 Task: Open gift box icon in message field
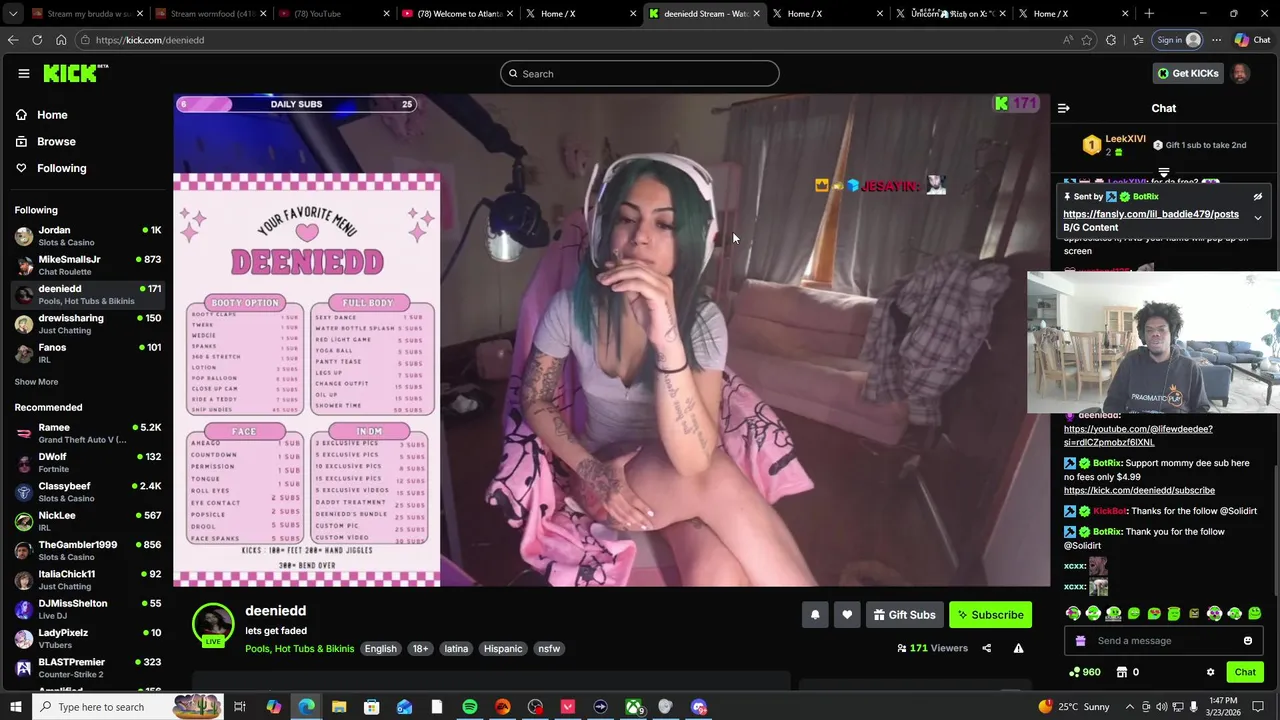coord(1080,641)
